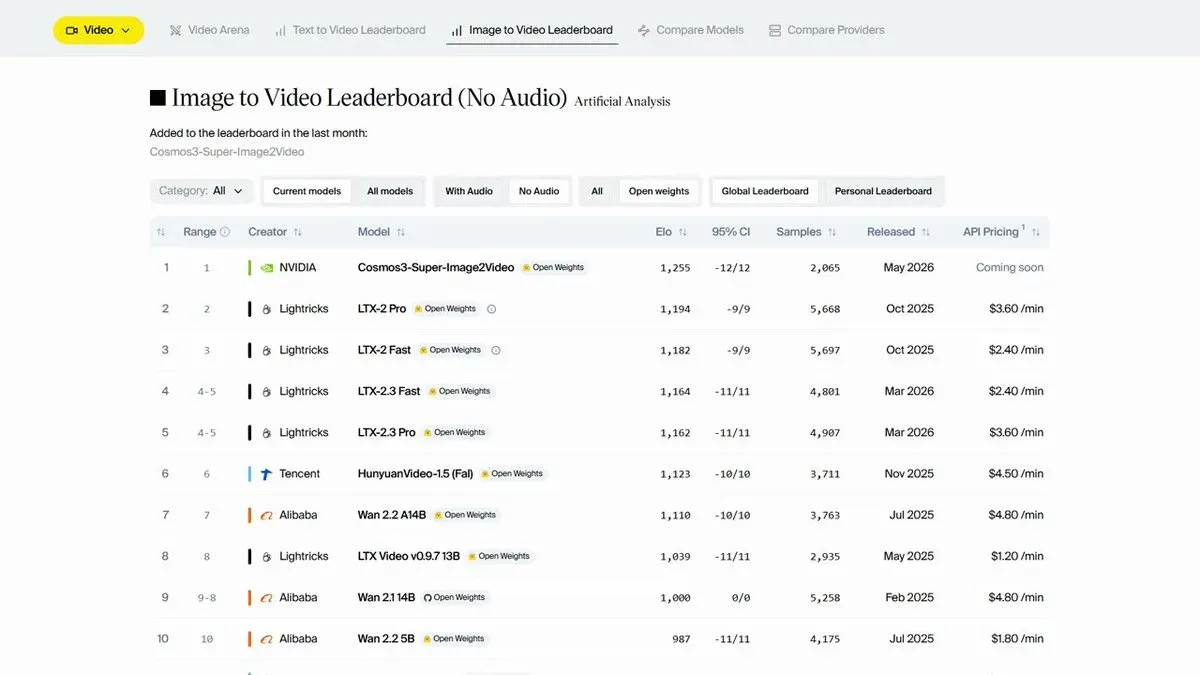Viewport: 1200px width, 675px height.
Task: Sort table by API Pricing arrows
Action: (x=1036, y=232)
